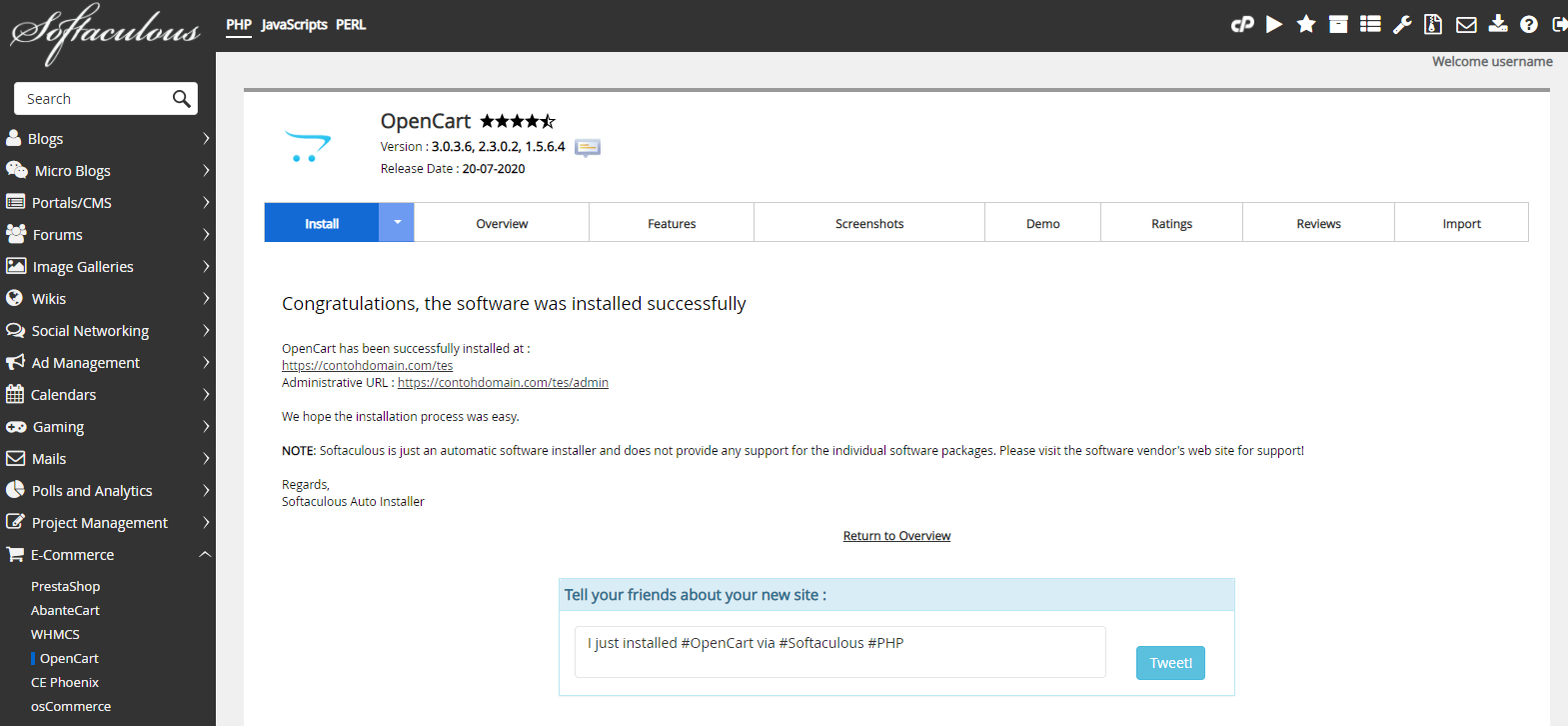Open the star ratings icon in top bar
Screen dimensions: 1568x726
(1306, 24)
